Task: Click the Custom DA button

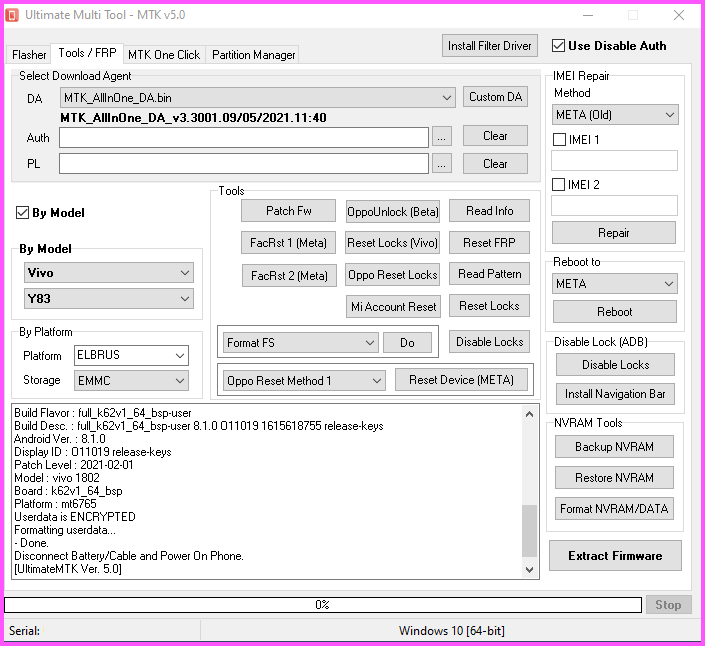Action: [x=495, y=97]
